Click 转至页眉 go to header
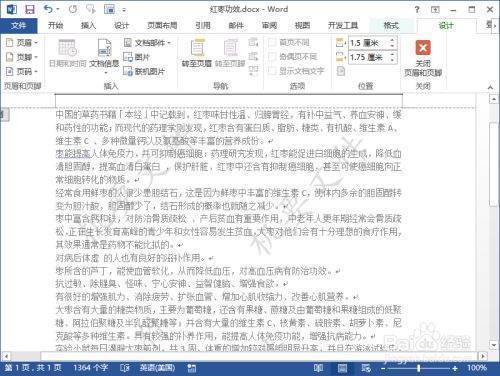This screenshot has height=376, width=500. 197,53
